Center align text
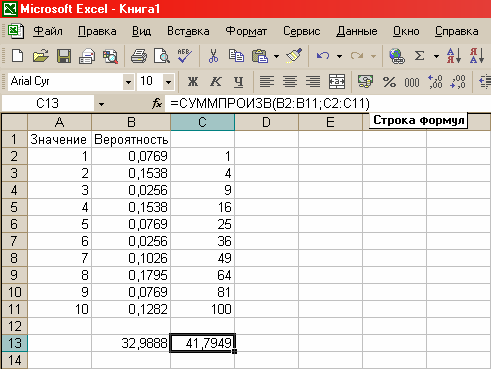 (290, 81)
